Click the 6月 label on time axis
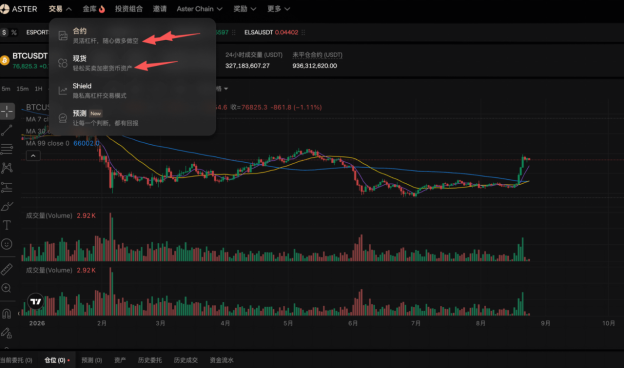 pyautogui.click(x=353, y=323)
